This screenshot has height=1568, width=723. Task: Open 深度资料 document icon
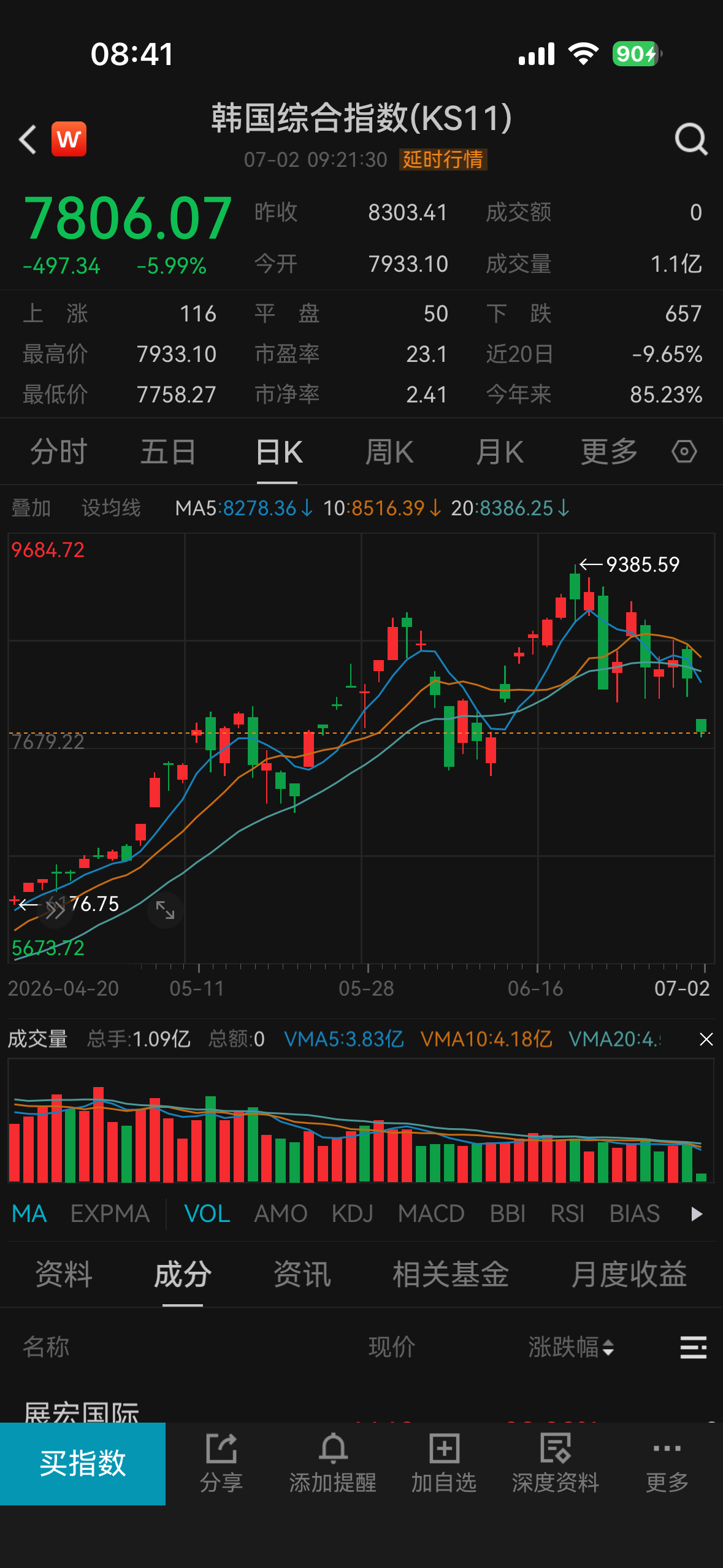click(x=555, y=1464)
